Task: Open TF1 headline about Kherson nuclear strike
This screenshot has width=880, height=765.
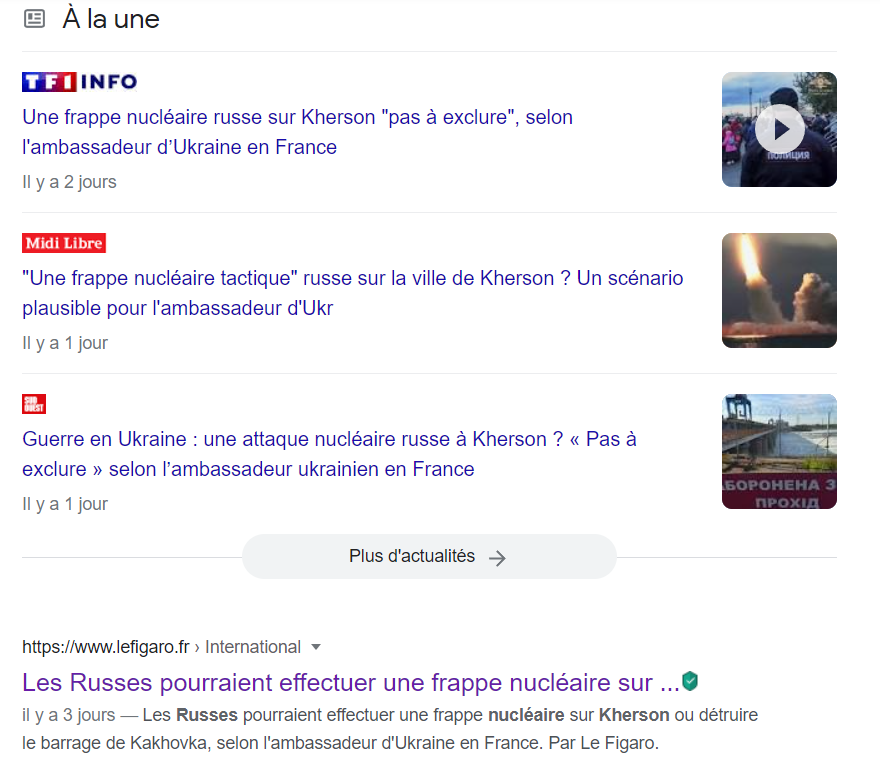Action: pos(297,132)
